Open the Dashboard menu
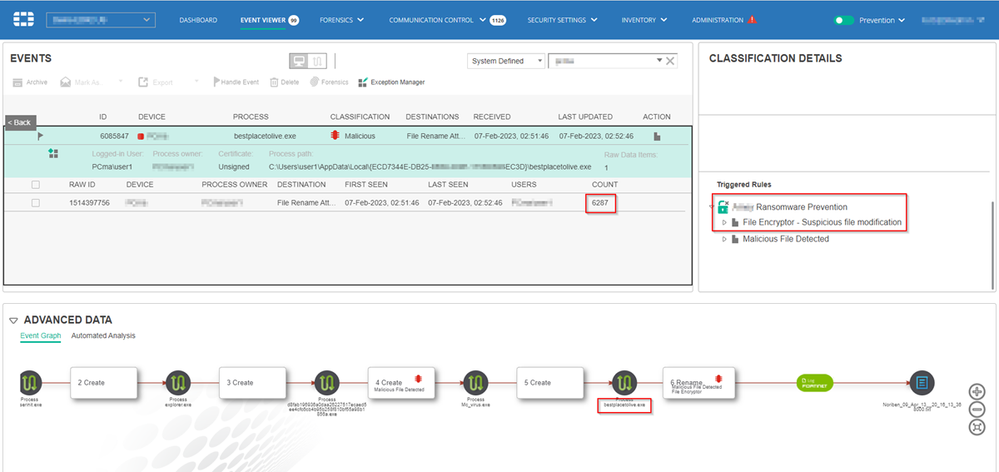 (198, 20)
